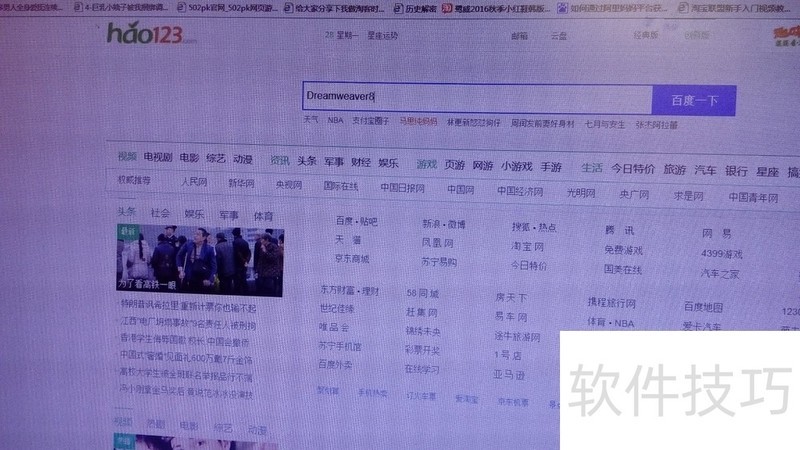
Task: Select 军事 in the top navigation bar
Action: 334,162
